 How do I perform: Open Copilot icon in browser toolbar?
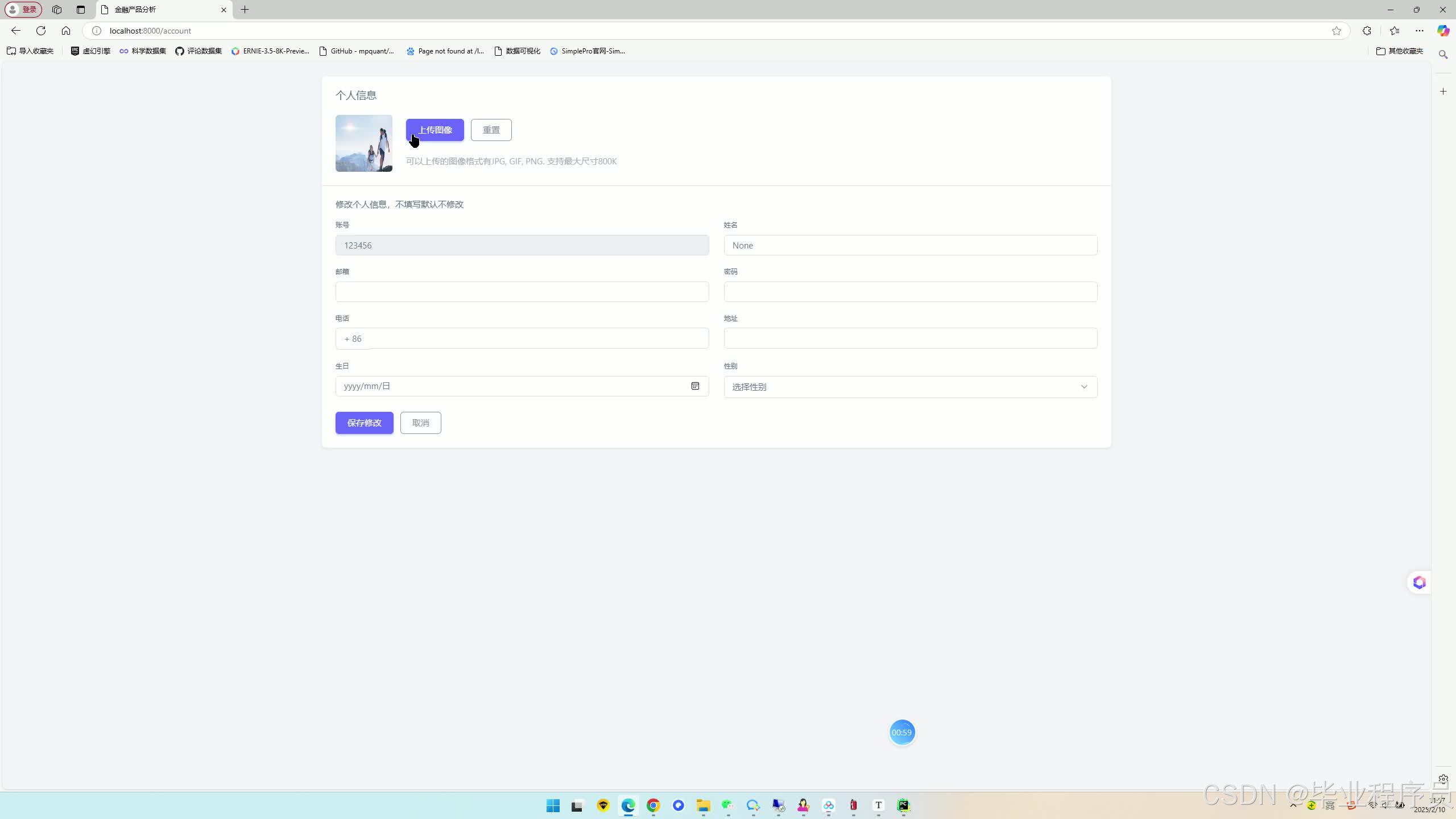[x=1443, y=31]
